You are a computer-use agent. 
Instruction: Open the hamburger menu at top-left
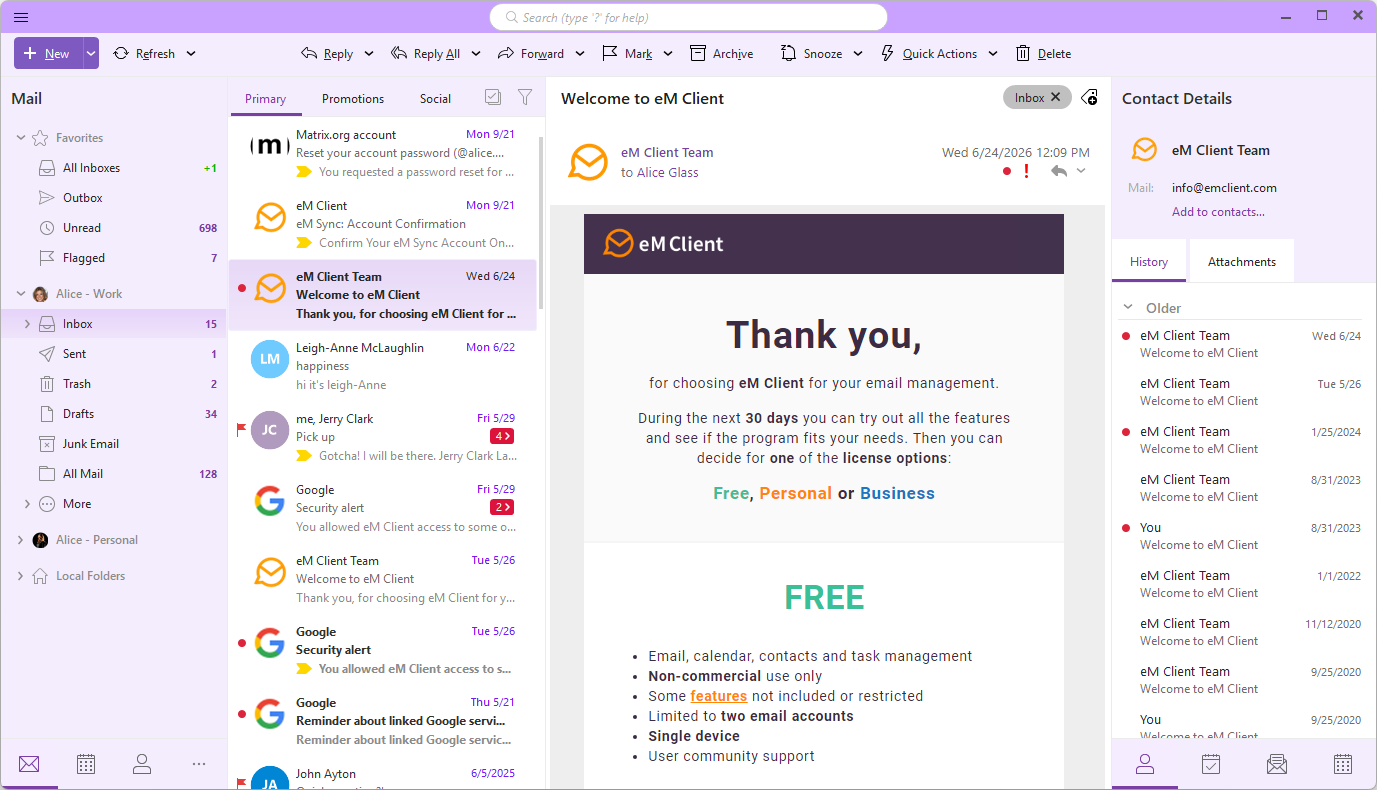(21, 17)
